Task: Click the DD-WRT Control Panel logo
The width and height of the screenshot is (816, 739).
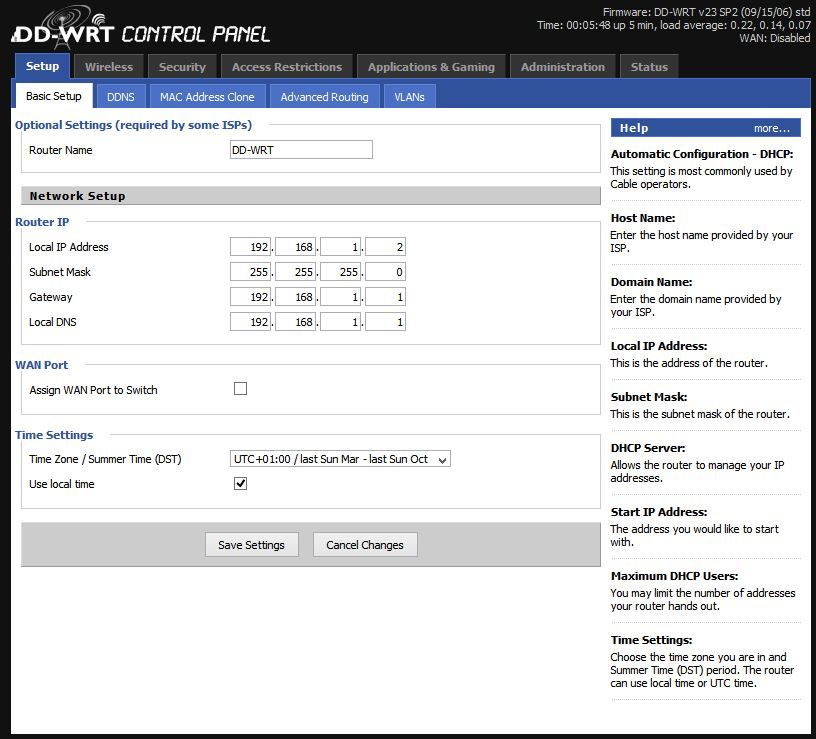Action: tap(141, 29)
